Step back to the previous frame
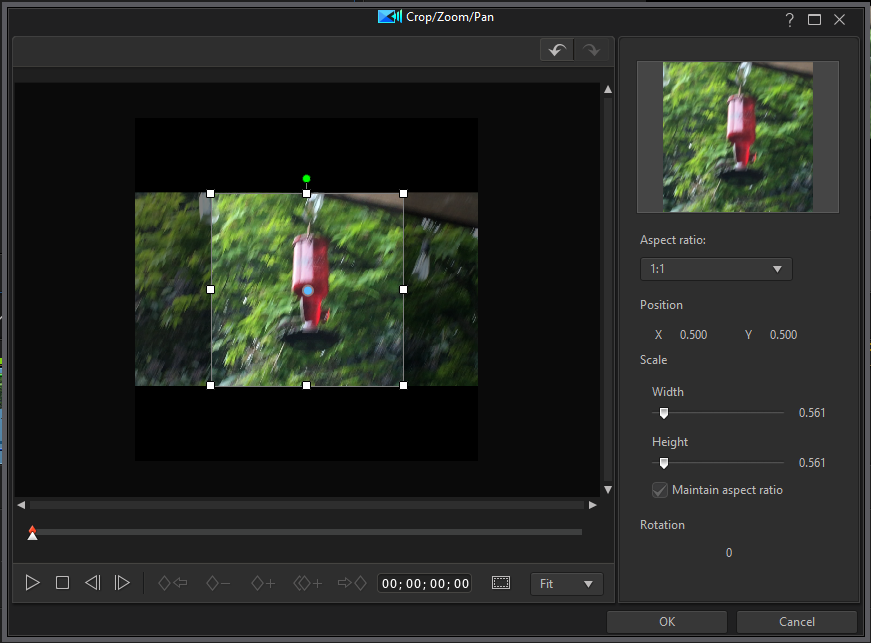 click(x=92, y=583)
